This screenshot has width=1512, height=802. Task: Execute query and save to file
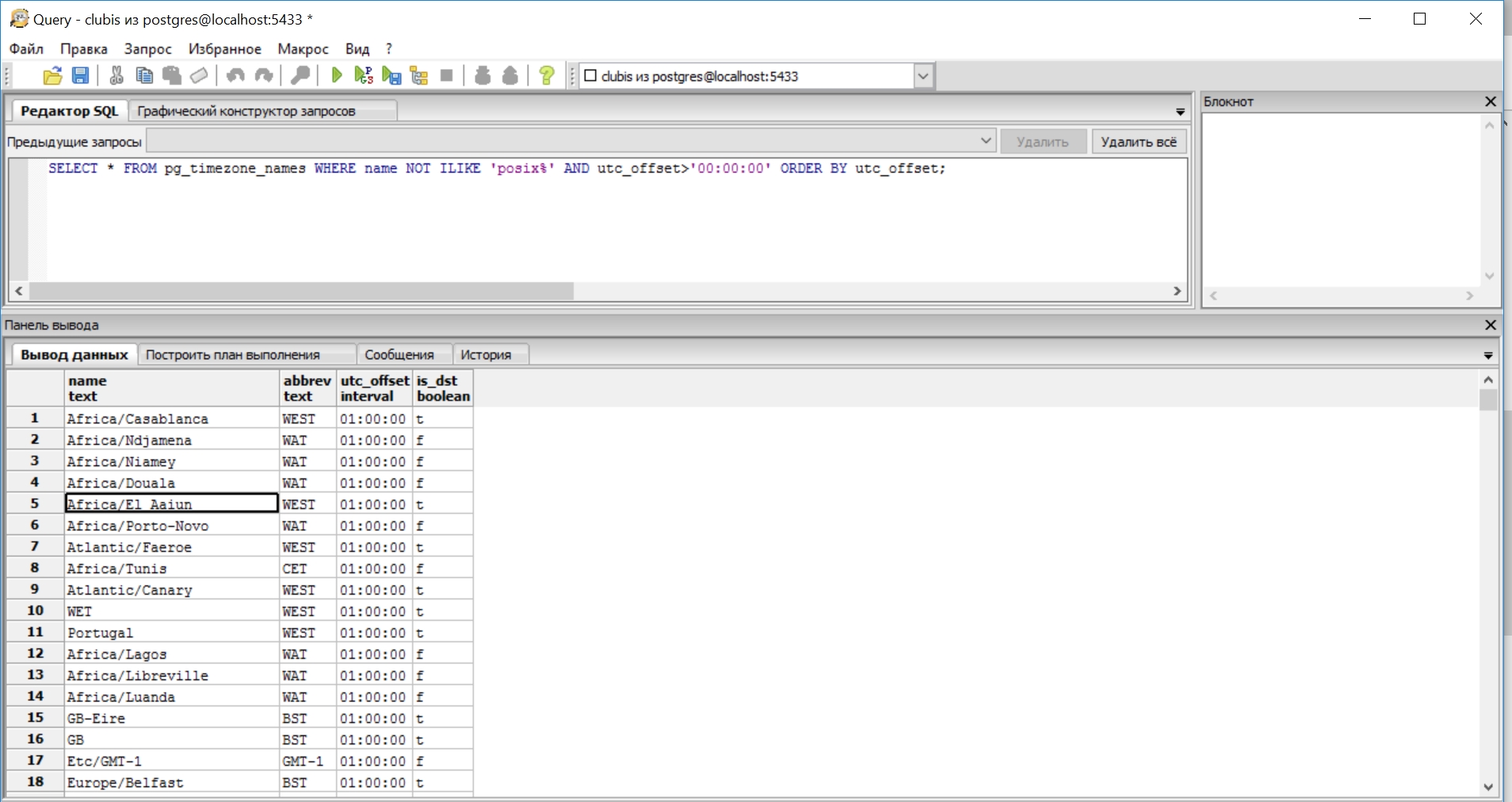coord(391,76)
